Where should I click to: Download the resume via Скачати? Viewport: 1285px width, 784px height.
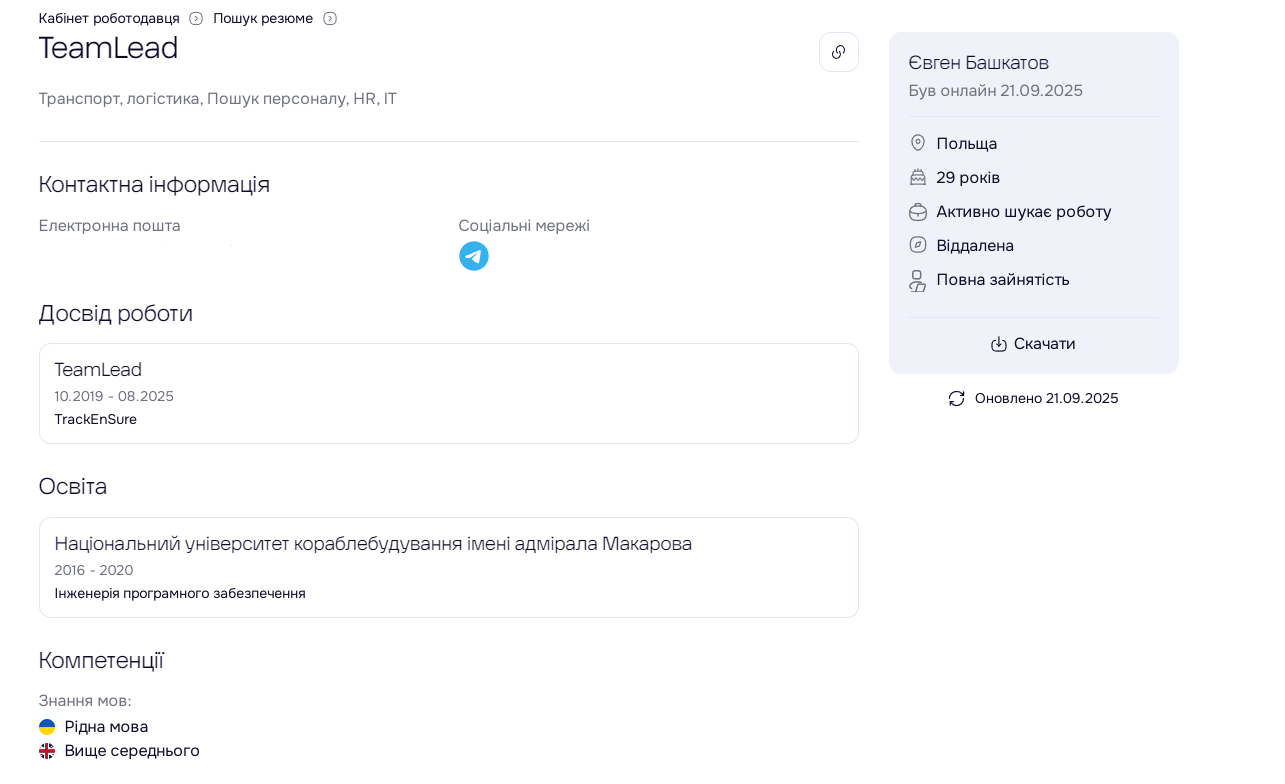click(x=1044, y=344)
